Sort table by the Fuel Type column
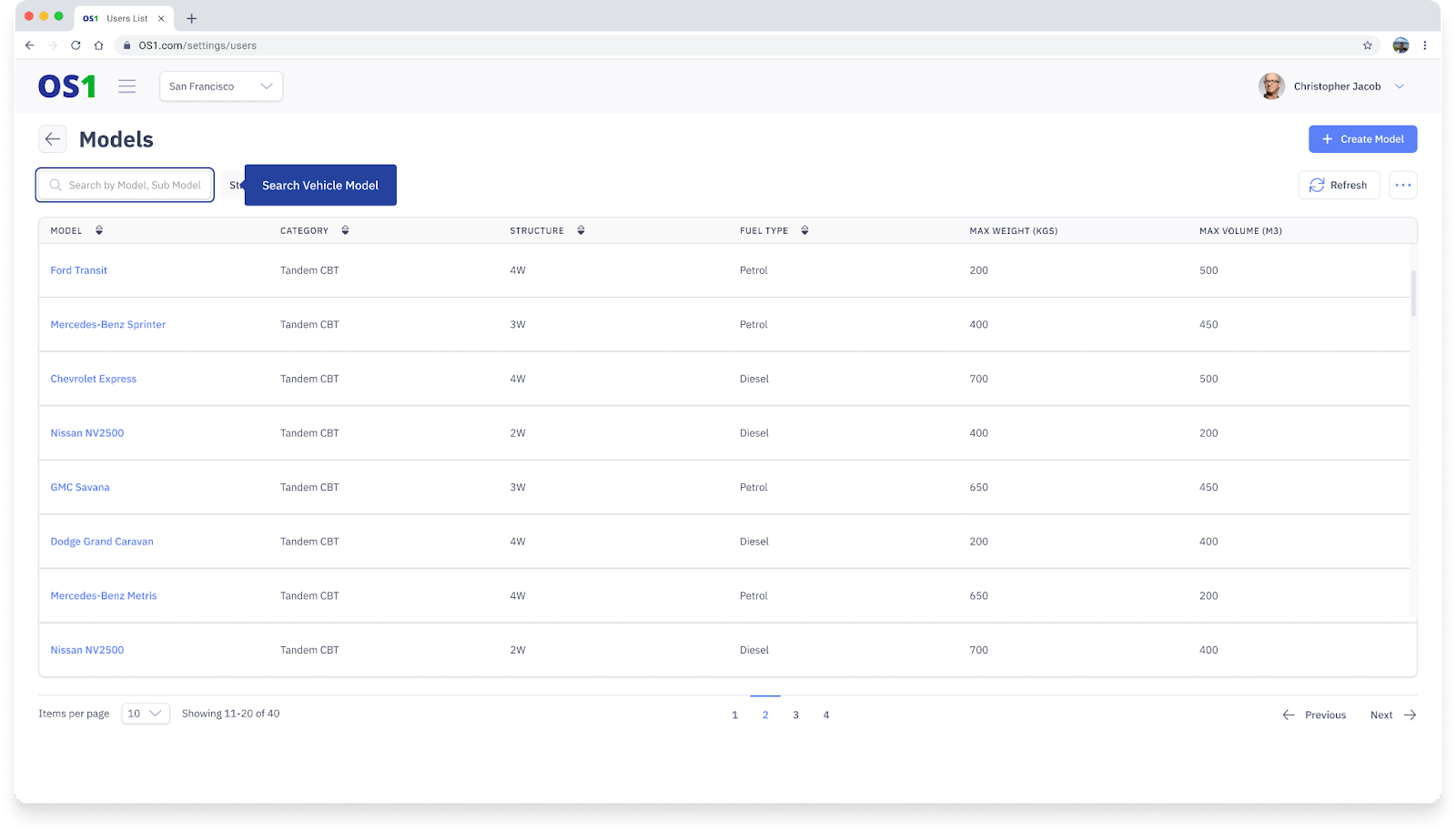Image resolution: width=1456 pixels, height=832 pixels. click(x=804, y=230)
